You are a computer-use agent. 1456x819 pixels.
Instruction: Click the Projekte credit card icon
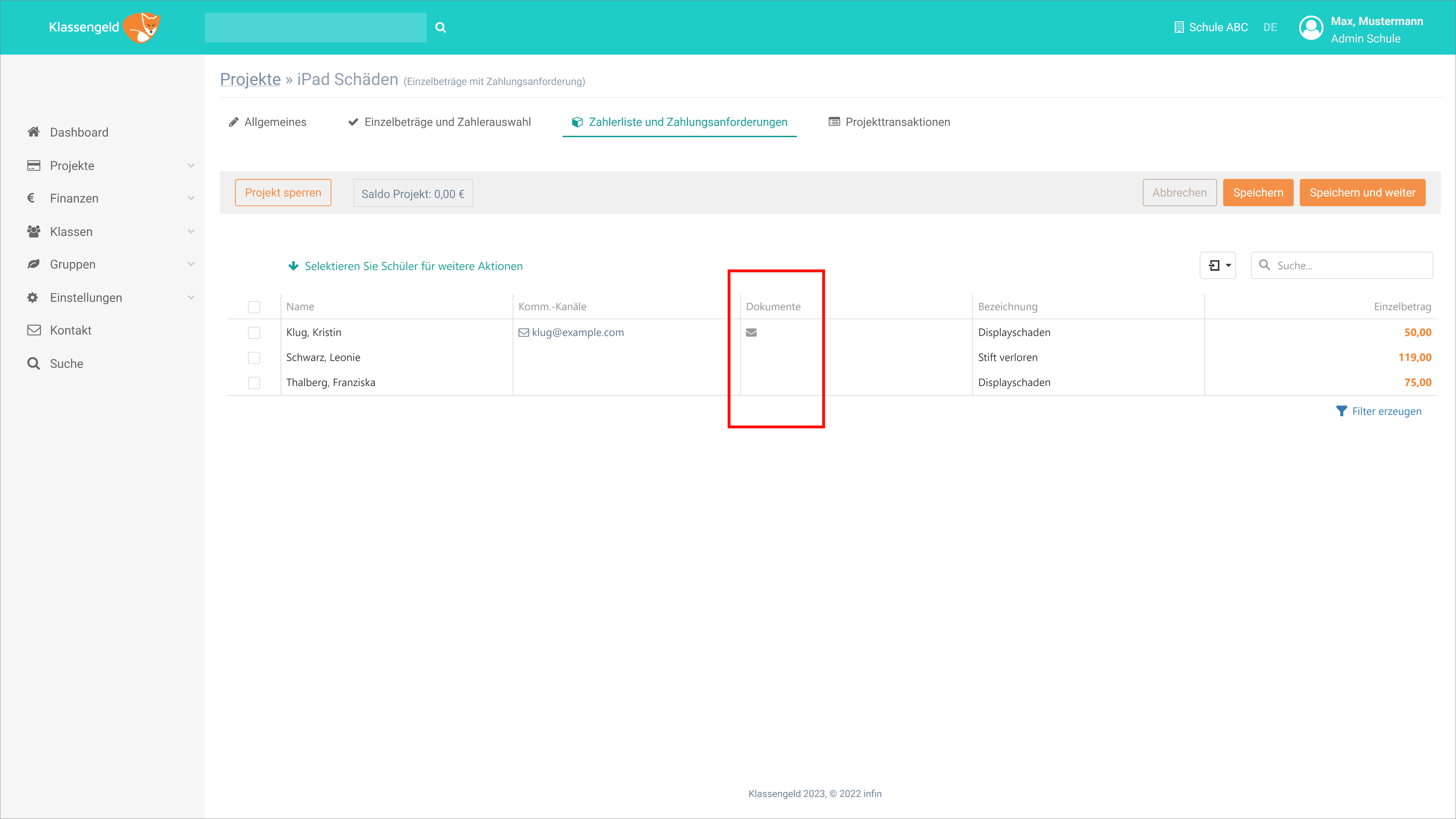[33, 165]
